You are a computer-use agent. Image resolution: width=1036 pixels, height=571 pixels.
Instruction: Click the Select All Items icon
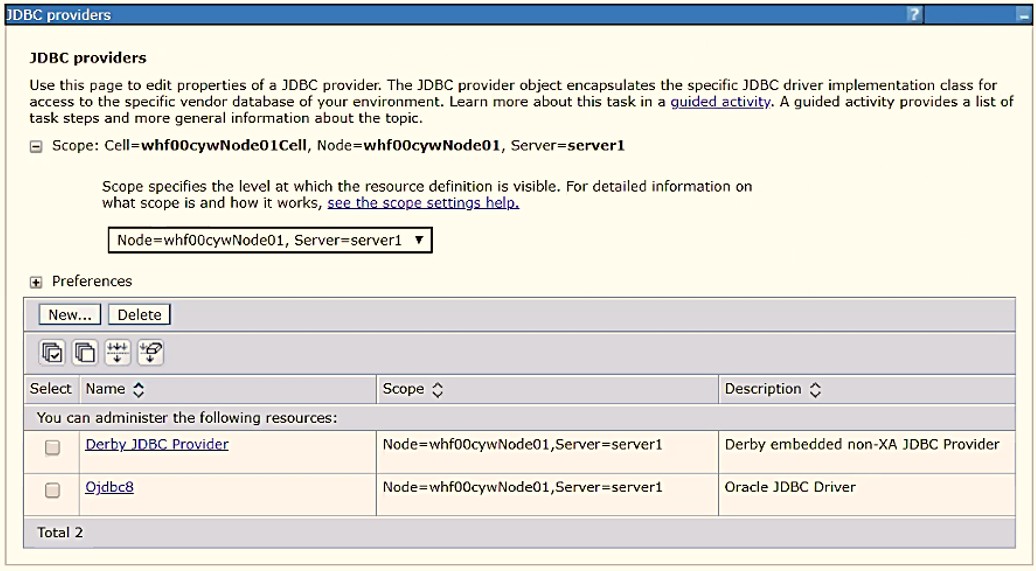(x=52, y=353)
